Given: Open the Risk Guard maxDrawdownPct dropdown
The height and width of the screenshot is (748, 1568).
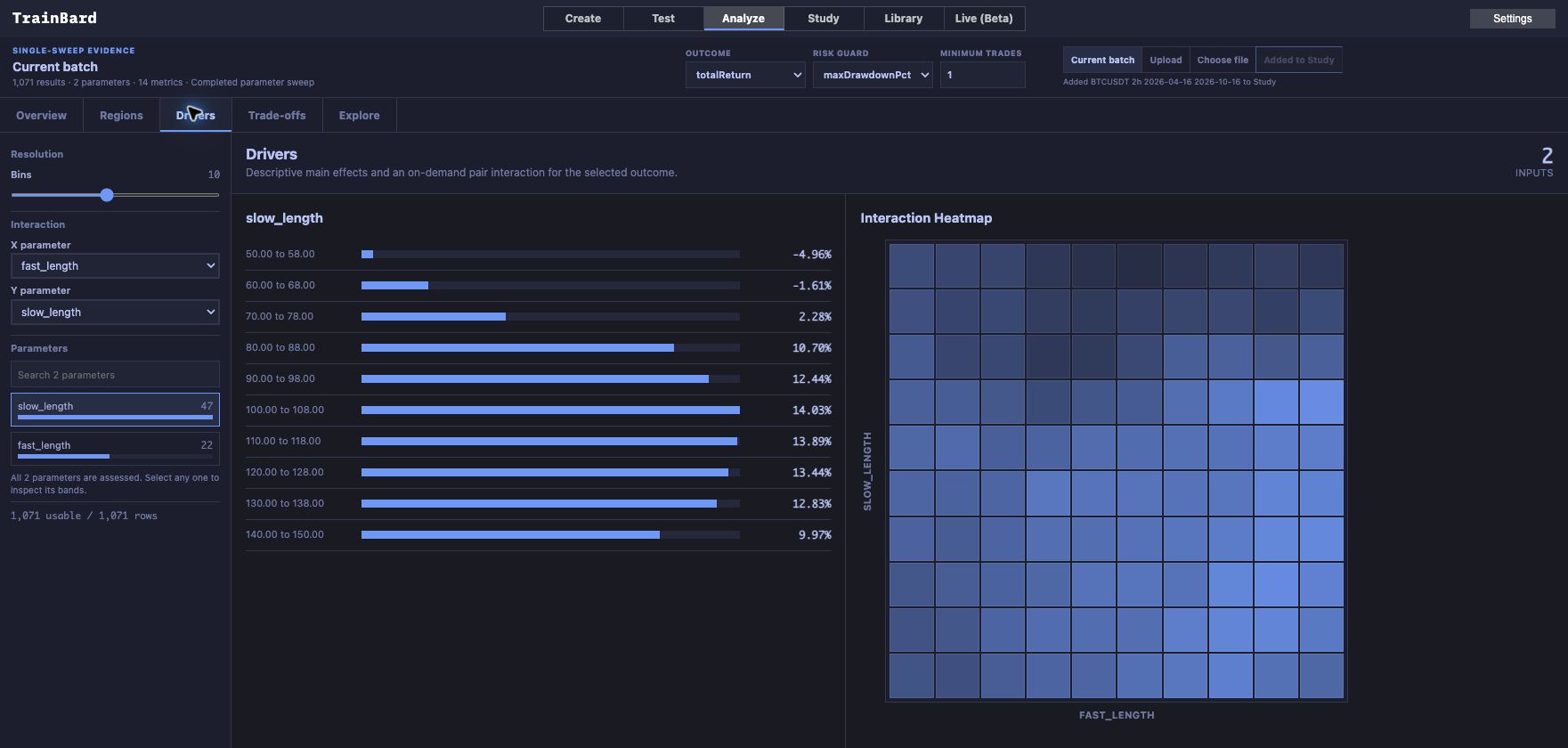Looking at the screenshot, I should click(x=873, y=75).
